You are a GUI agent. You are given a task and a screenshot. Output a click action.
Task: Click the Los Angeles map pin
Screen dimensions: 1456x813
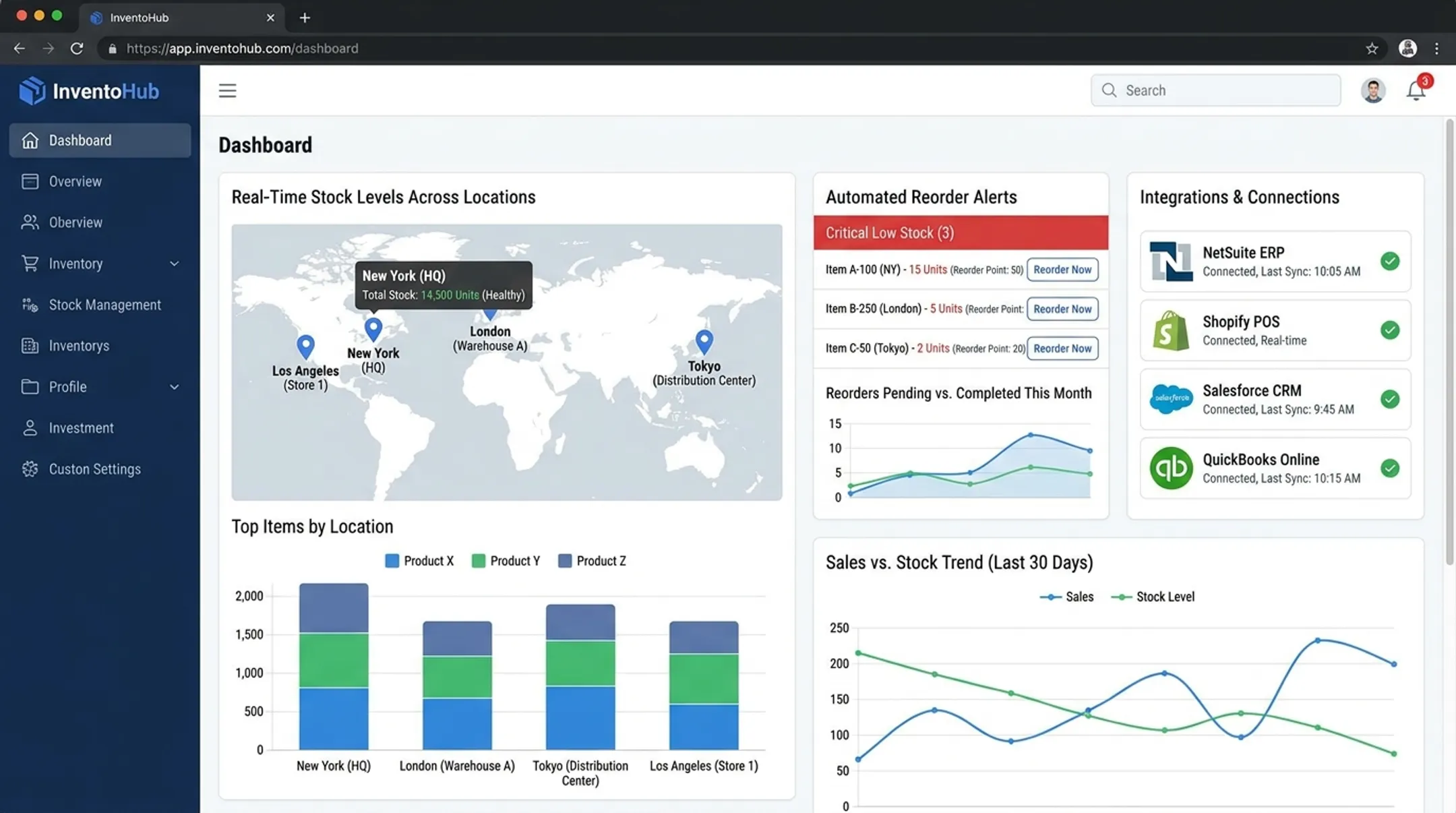coord(305,347)
